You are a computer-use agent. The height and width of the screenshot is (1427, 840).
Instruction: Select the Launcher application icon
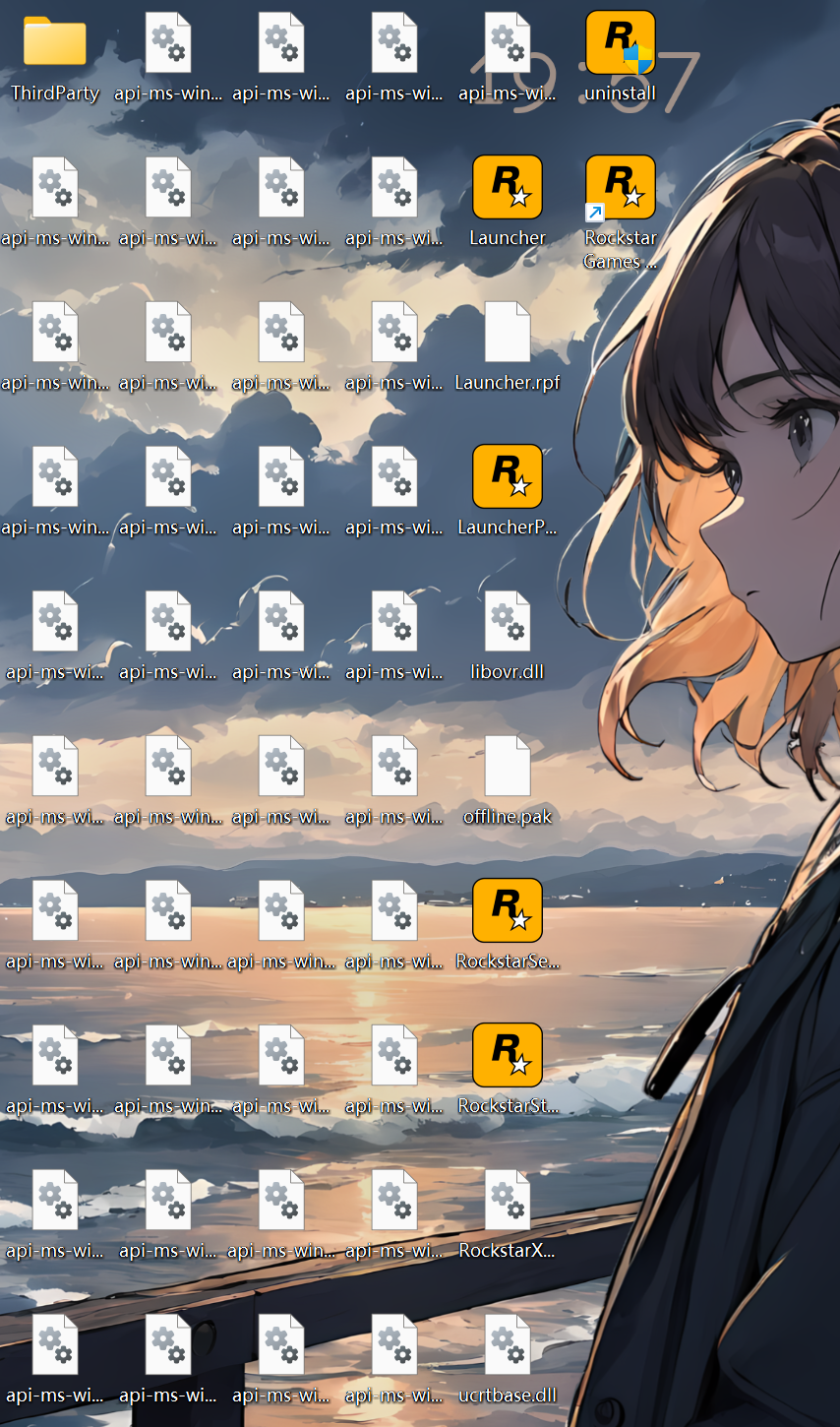(508, 187)
